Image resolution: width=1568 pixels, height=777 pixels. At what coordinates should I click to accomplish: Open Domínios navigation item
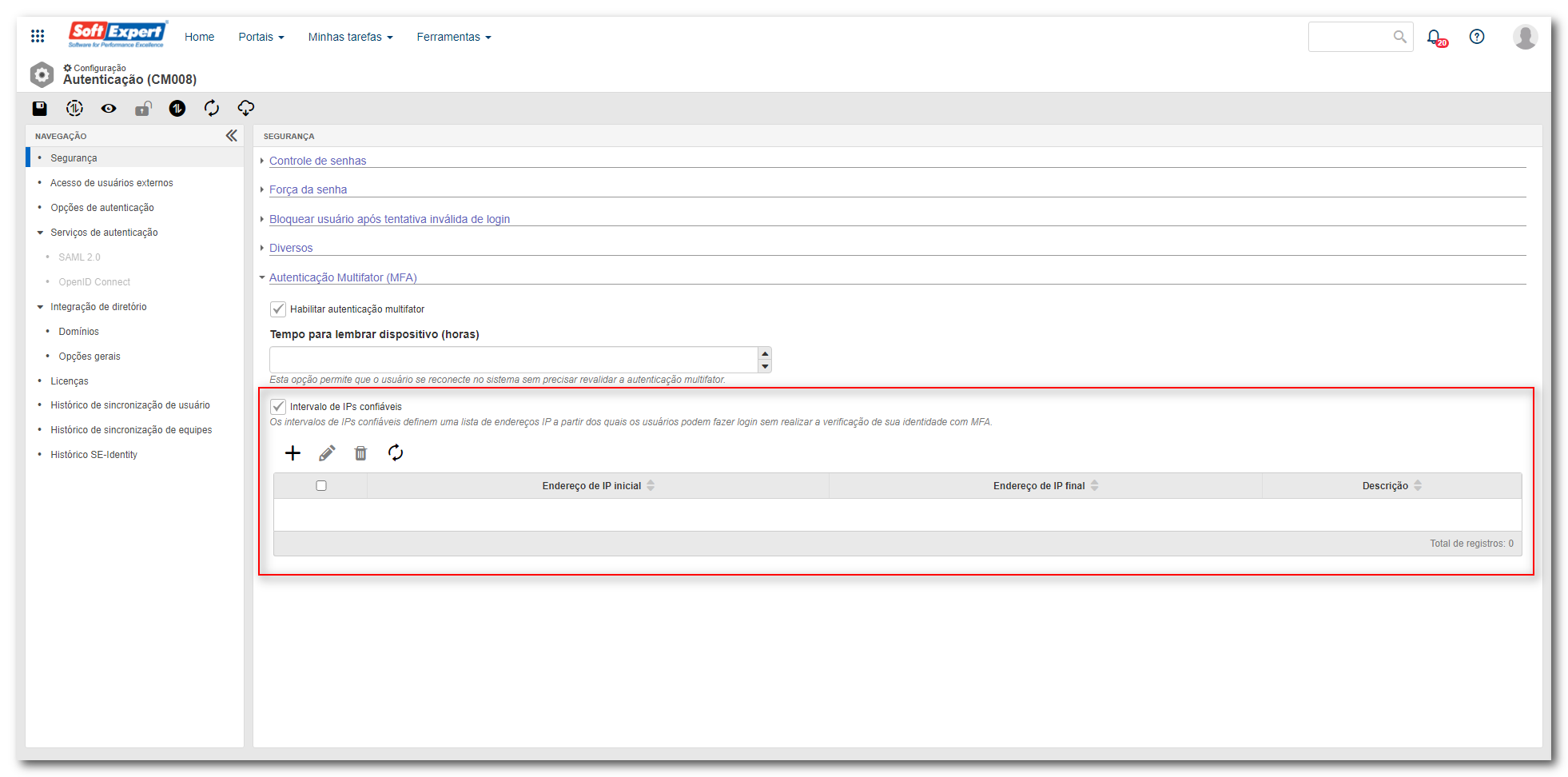coord(78,332)
